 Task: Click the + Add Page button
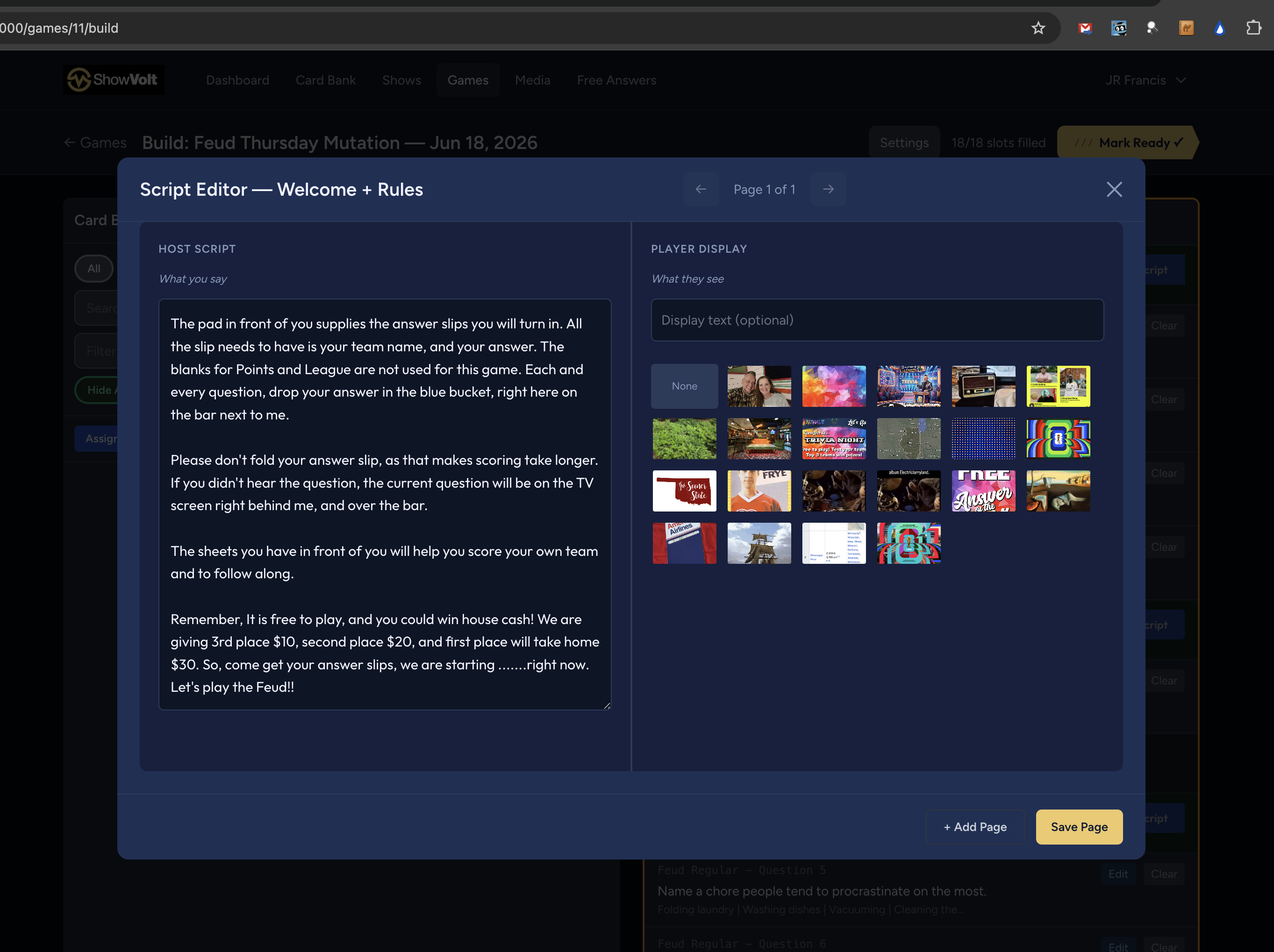click(x=974, y=827)
